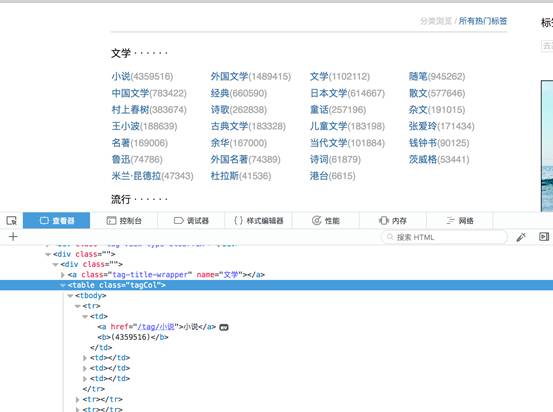Open the 性能 performance tab
Screen dimensions: 553x412
click(x=326, y=220)
